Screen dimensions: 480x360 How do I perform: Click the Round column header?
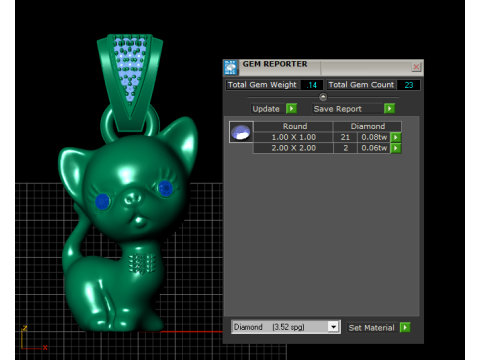(x=294, y=126)
